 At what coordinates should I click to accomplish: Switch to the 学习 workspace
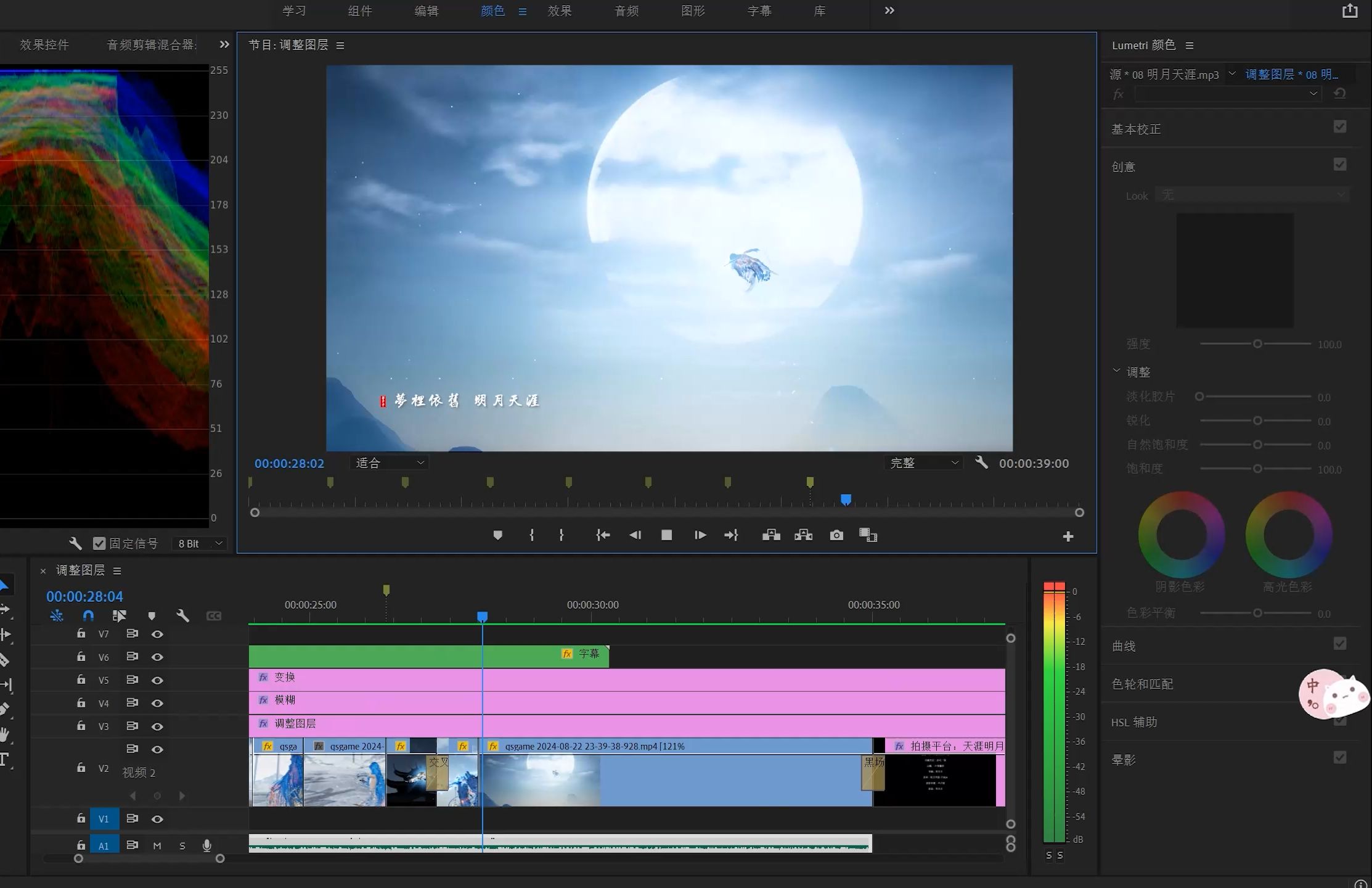pyautogui.click(x=294, y=10)
